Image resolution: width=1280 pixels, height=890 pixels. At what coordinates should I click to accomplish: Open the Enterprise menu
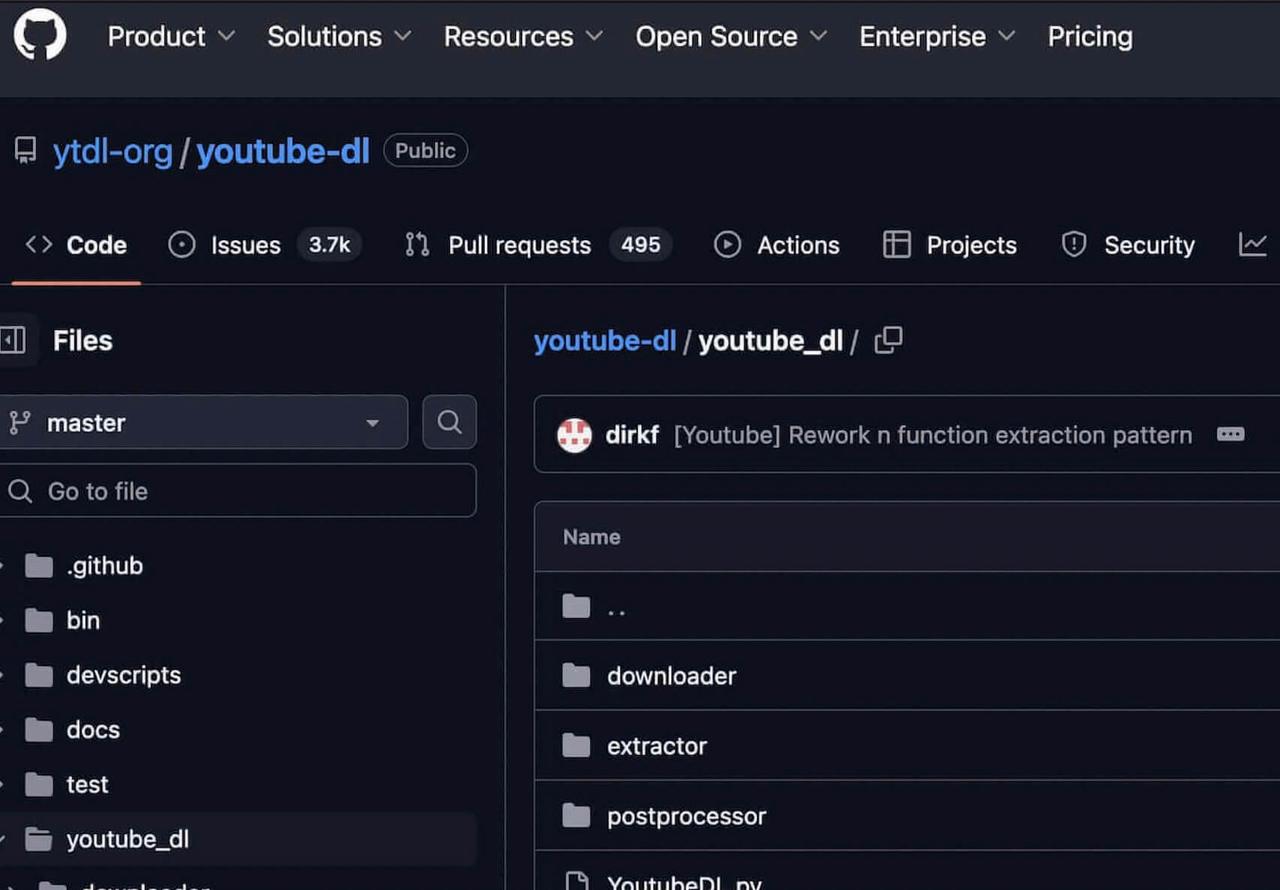[937, 37]
